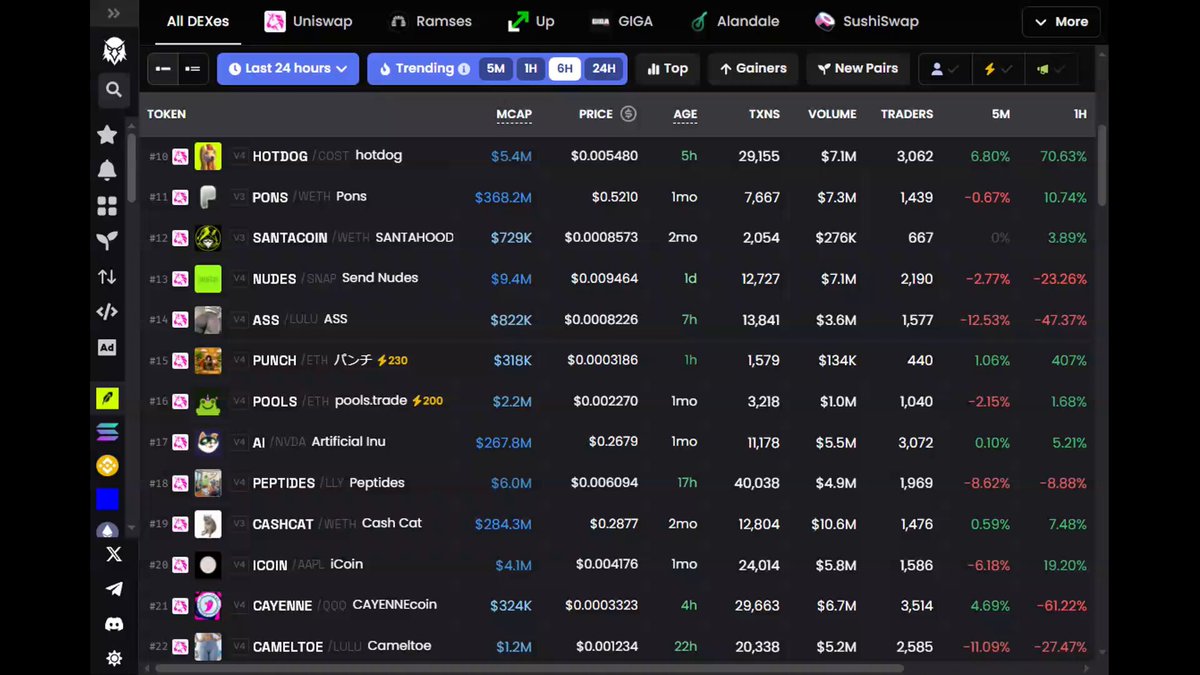The width and height of the screenshot is (1200, 675).
Task: Sort by TXNS column header
Action: (764, 114)
